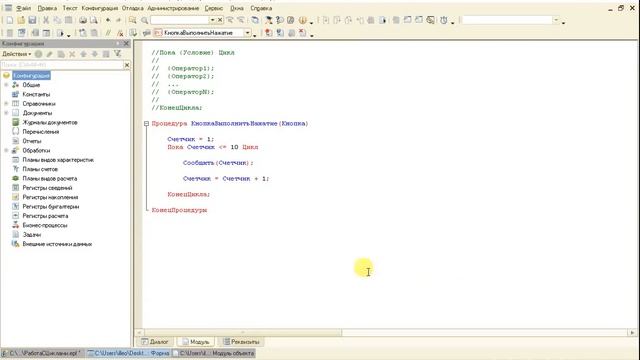
Task: Switch to the Модуль tab
Action: tap(196, 342)
